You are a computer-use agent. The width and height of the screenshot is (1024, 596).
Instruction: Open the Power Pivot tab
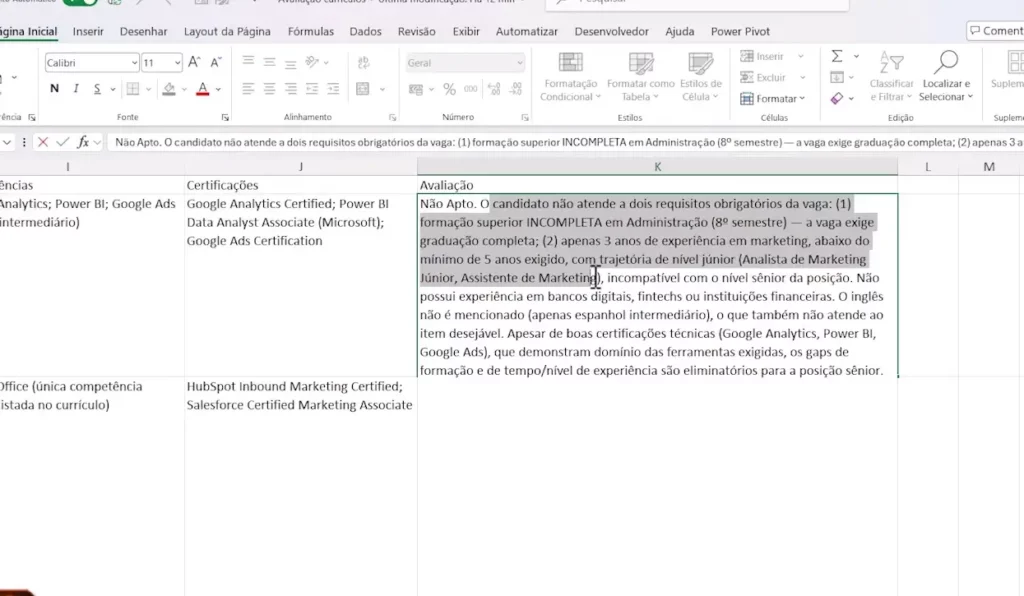(740, 31)
